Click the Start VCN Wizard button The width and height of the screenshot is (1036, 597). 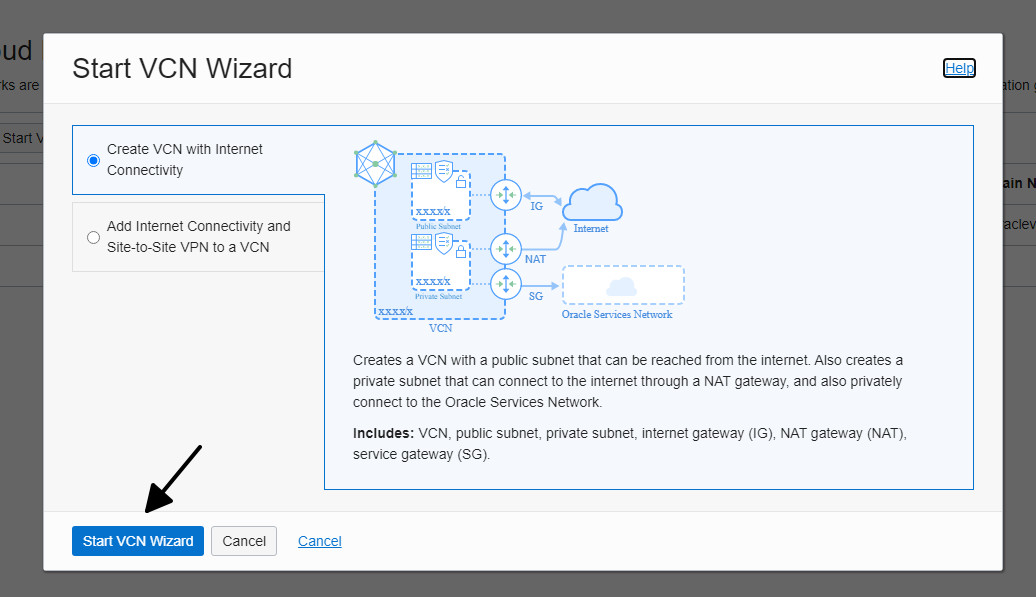pyautogui.click(x=137, y=541)
